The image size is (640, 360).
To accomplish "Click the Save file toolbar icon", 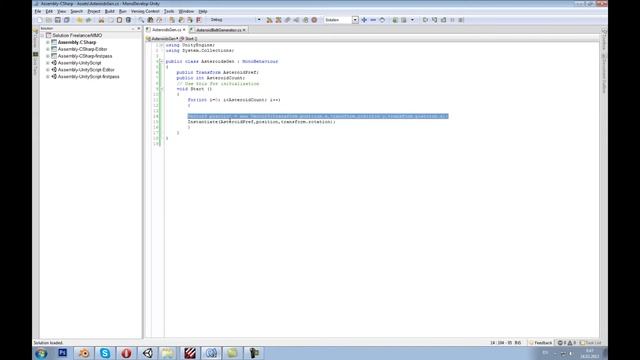I will pyautogui.click(x=58, y=20).
